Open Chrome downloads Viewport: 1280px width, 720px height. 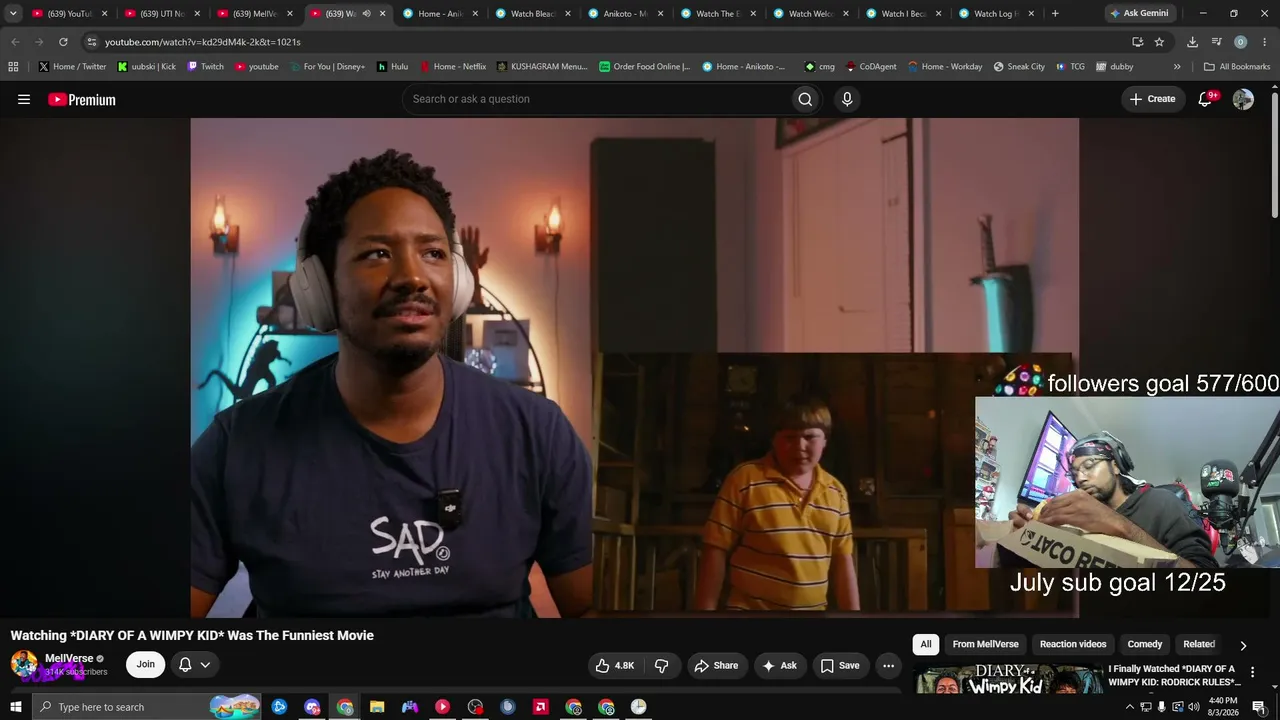[x=1192, y=42]
